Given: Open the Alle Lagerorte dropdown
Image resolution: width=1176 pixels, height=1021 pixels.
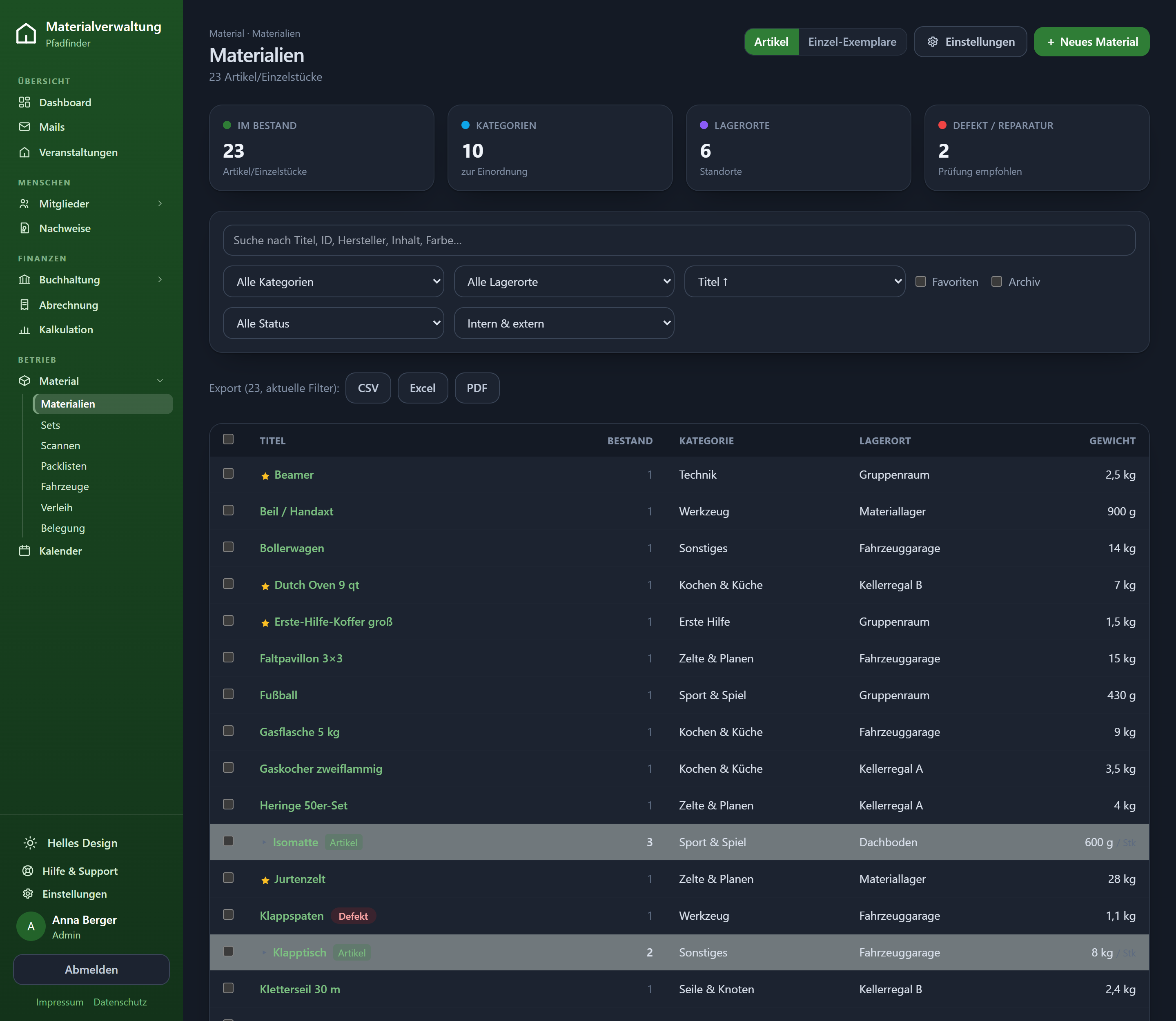Looking at the screenshot, I should [564, 281].
